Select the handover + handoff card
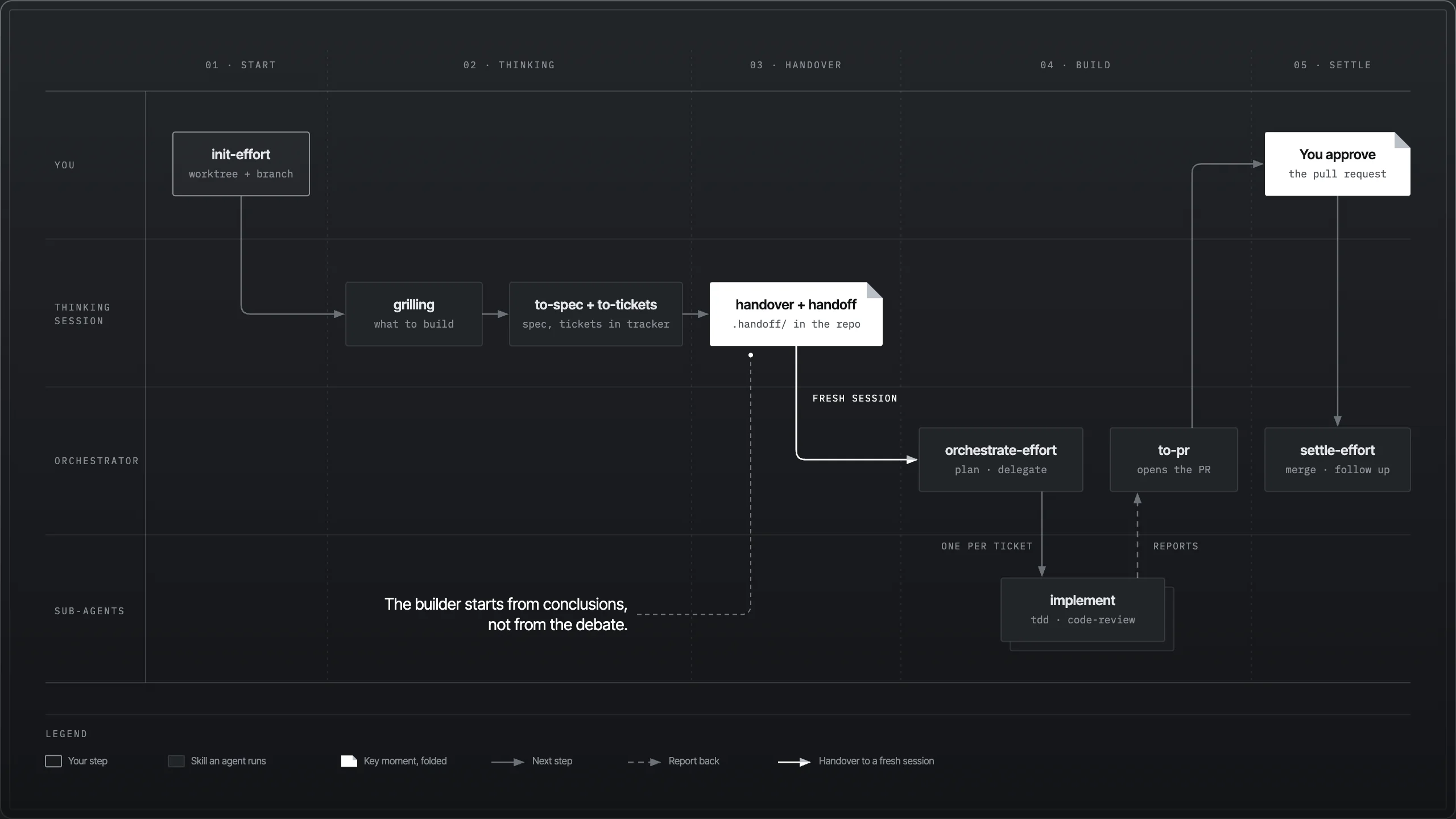Image resolution: width=1456 pixels, height=819 pixels. pyautogui.click(x=796, y=314)
